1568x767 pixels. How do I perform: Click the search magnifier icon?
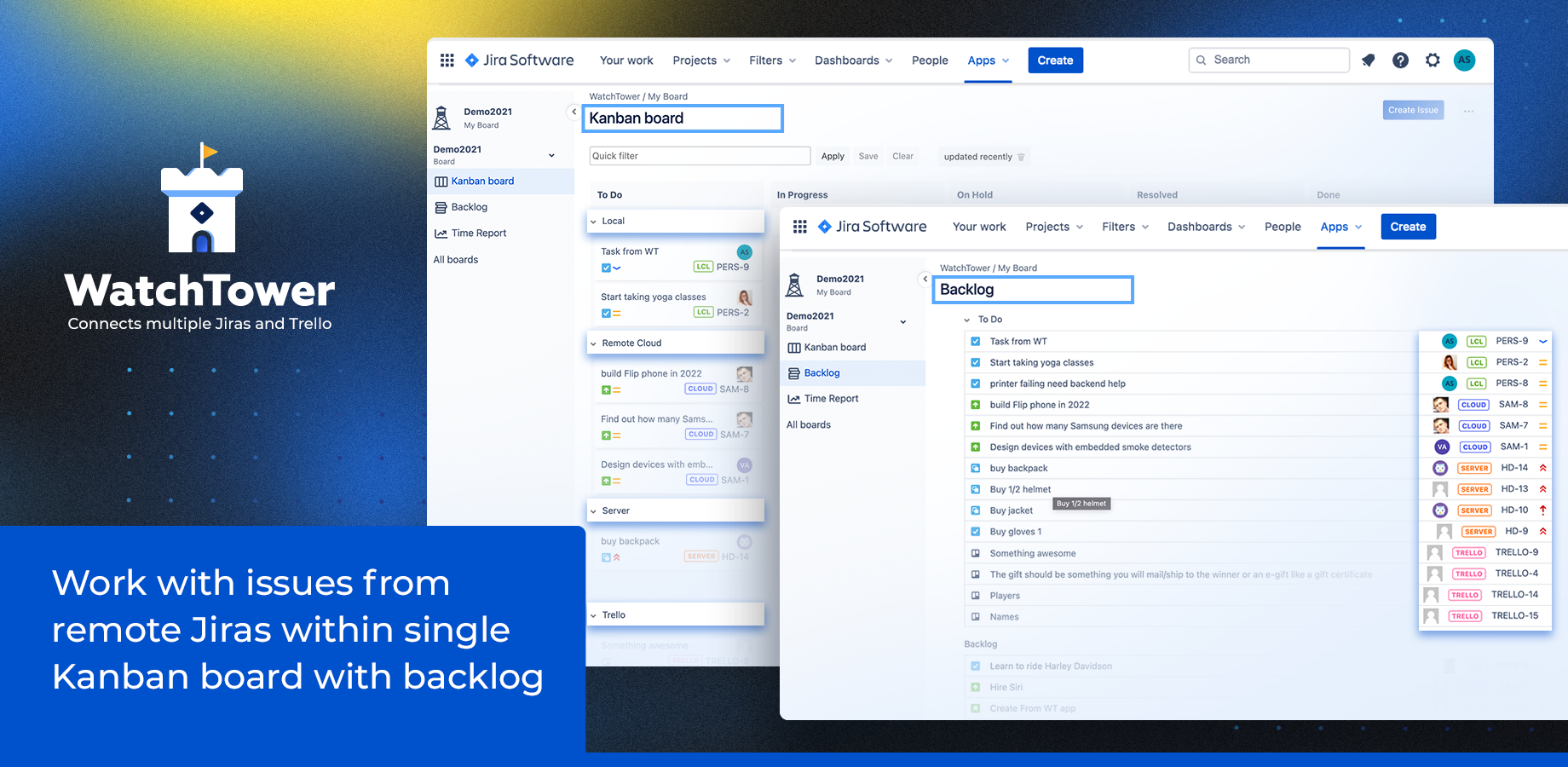[1201, 61]
